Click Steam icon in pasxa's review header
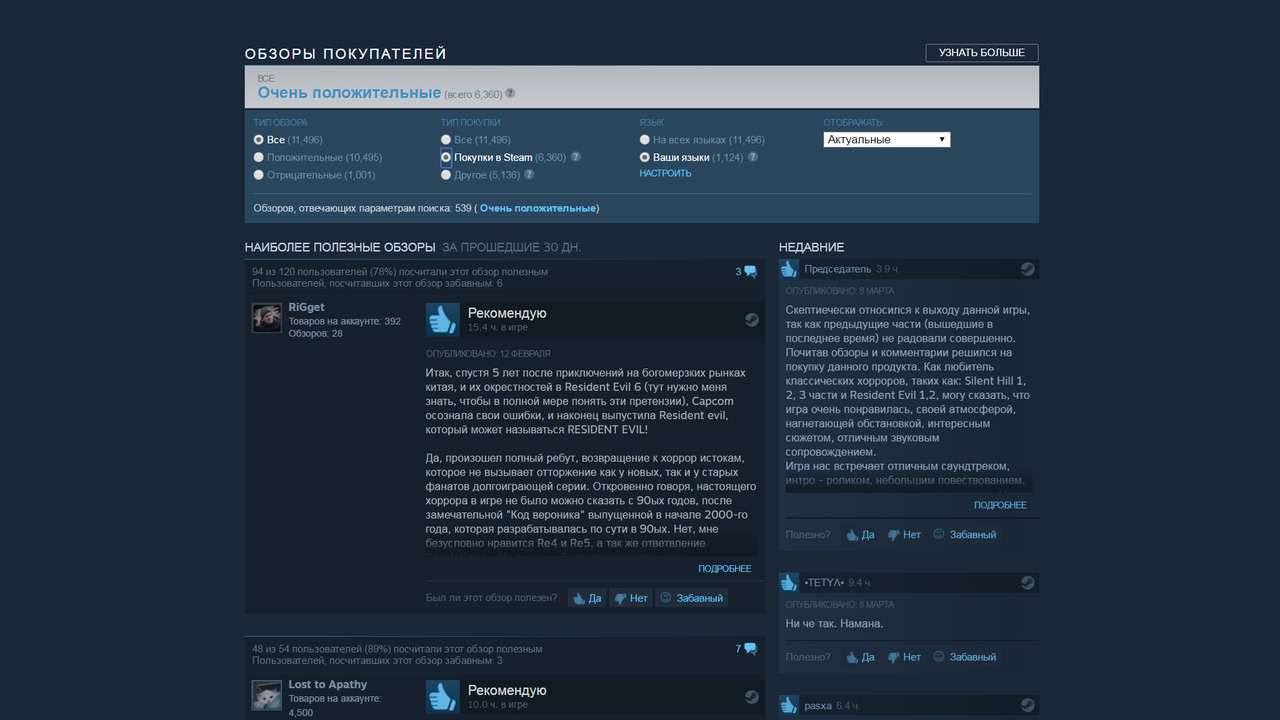 pyautogui.click(x=1027, y=705)
